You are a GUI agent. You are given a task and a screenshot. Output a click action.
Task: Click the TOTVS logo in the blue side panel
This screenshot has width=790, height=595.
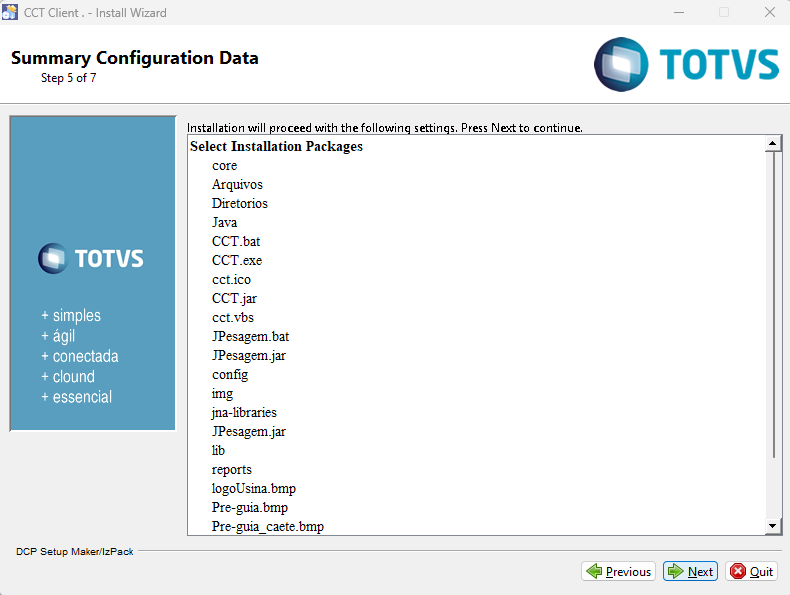pos(91,258)
